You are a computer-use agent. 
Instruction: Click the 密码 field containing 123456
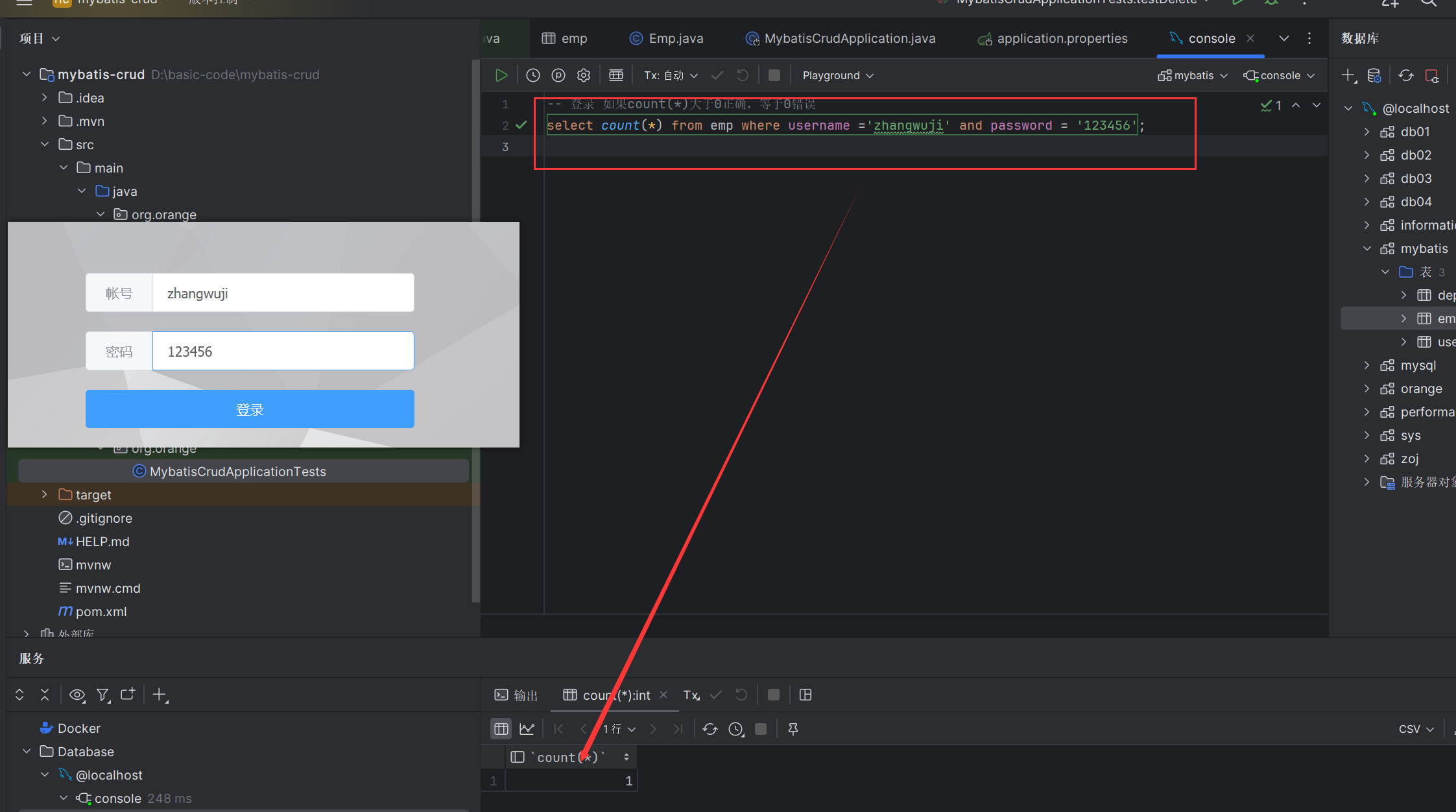pyautogui.click(x=283, y=351)
